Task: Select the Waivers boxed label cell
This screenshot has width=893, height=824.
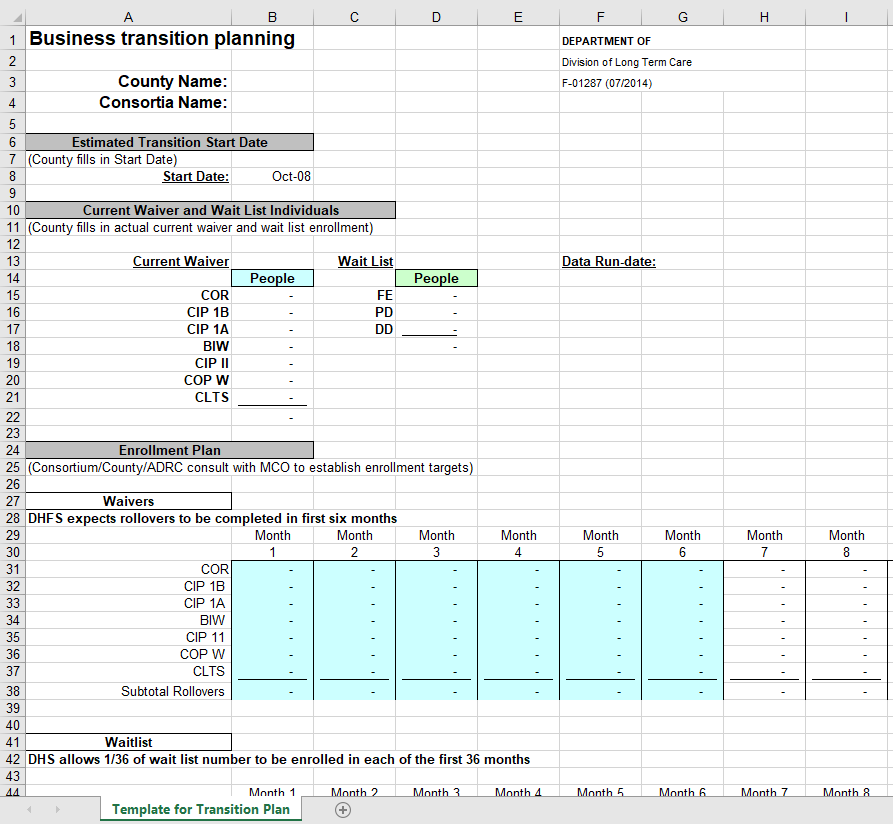Action: coord(129,501)
